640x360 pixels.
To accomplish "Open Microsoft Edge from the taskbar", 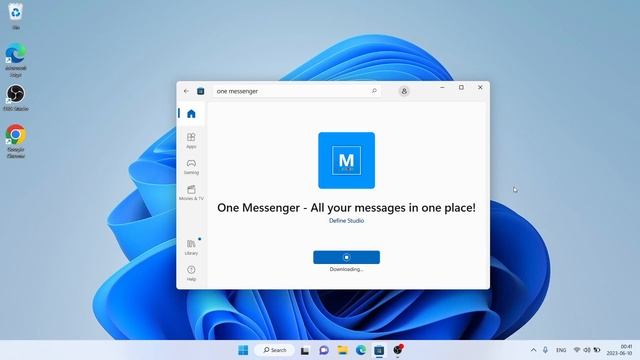I will tap(361, 350).
